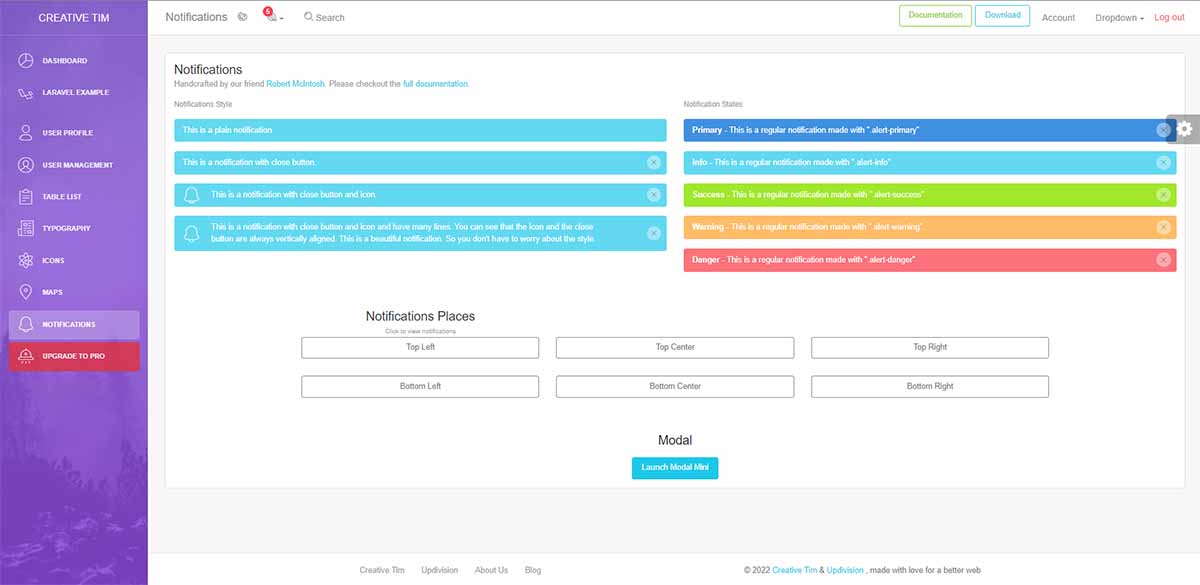
Task: Select the Icons section in the sidebar
Action: tap(60, 260)
